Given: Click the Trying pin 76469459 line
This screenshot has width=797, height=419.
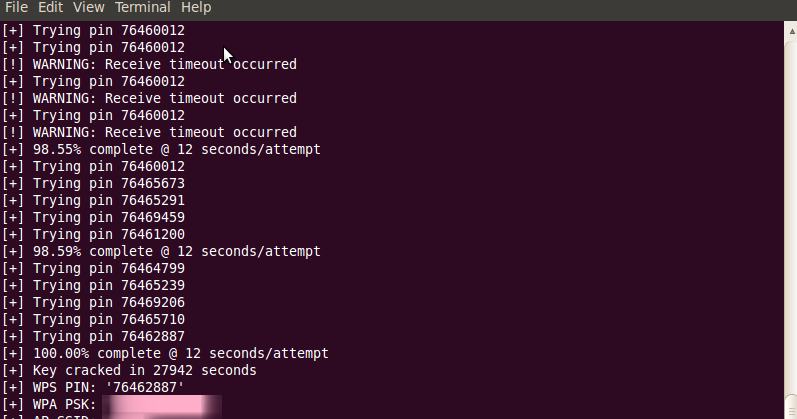Looking at the screenshot, I should (x=94, y=218).
